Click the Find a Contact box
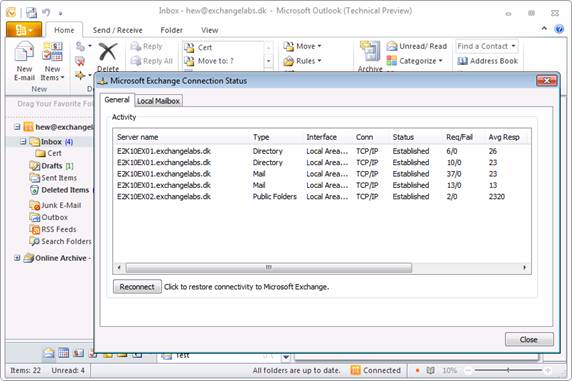 (487, 46)
